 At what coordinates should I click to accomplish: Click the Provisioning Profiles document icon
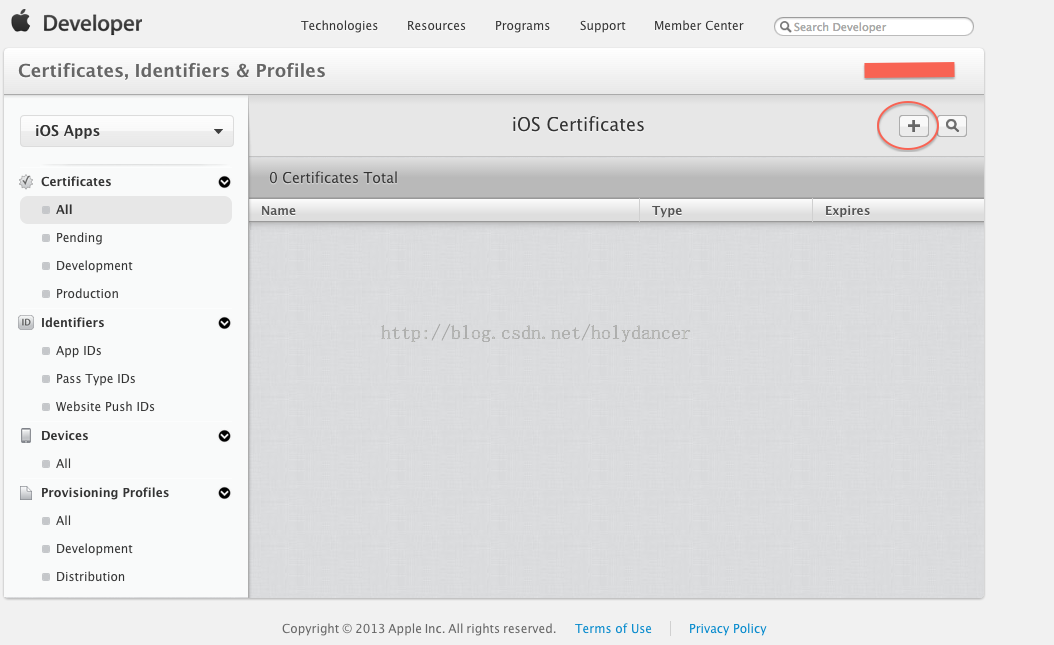pyautogui.click(x=26, y=492)
